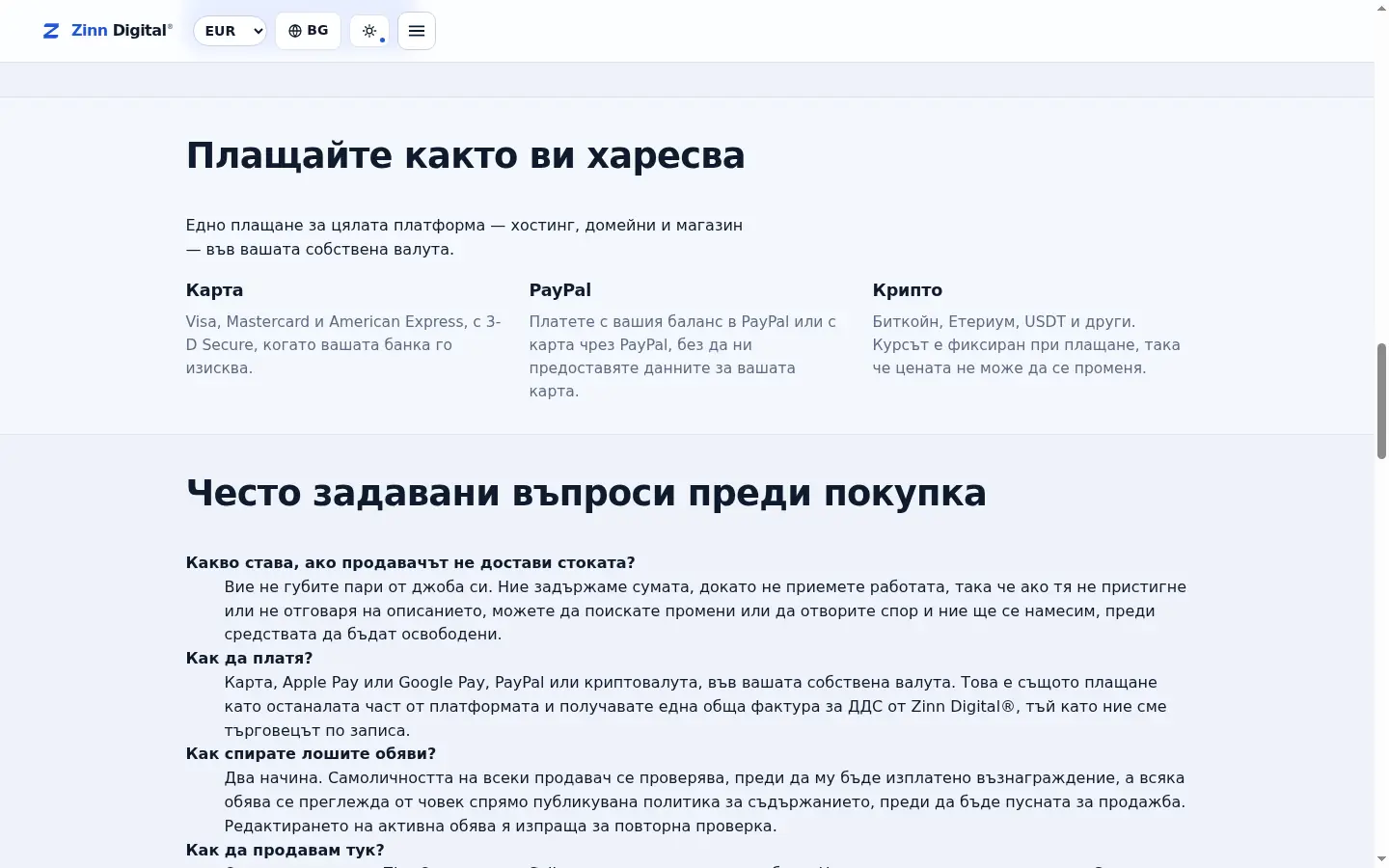Click the question 'Какво става, ако продавачът не достави стоката?'

coord(410,563)
